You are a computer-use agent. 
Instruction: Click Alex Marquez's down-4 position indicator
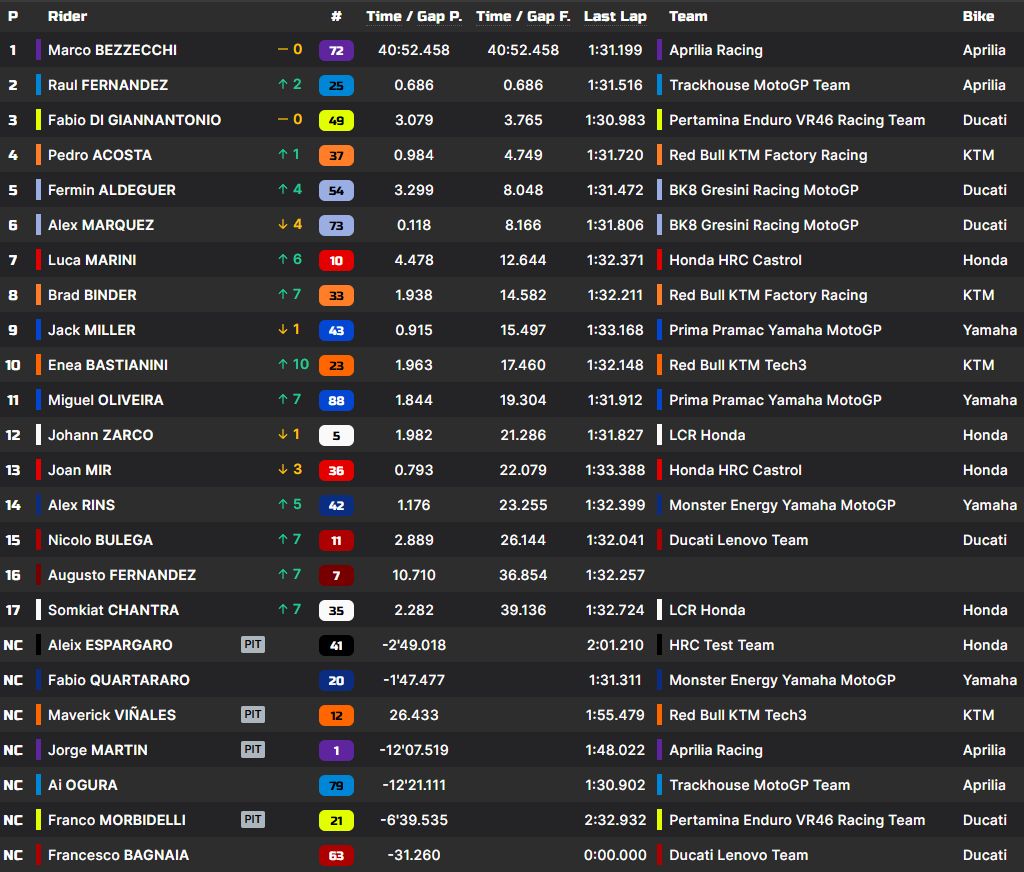pyautogui.click(x=290, y=225)
